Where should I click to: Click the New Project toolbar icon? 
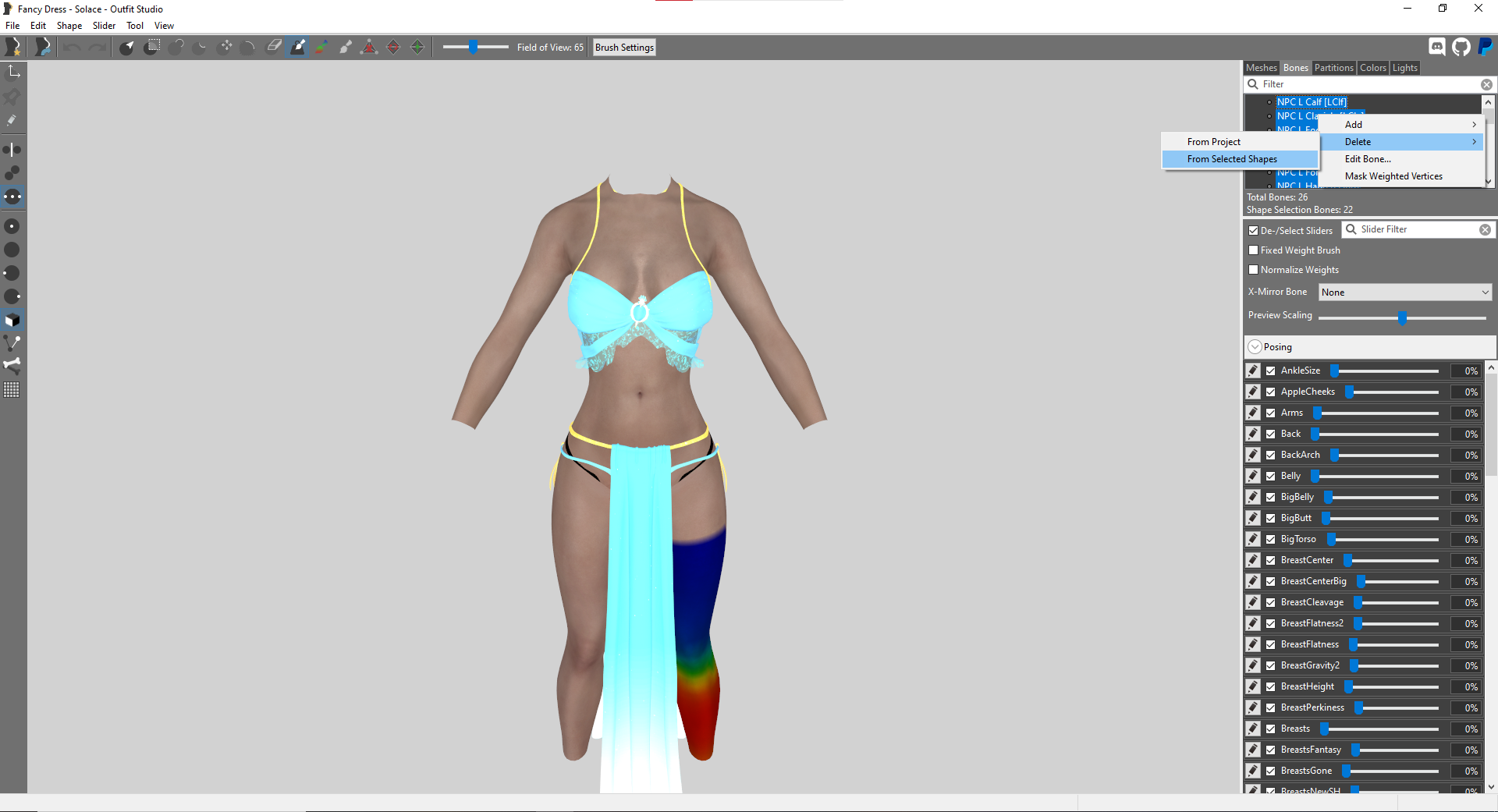coord(13,48)
